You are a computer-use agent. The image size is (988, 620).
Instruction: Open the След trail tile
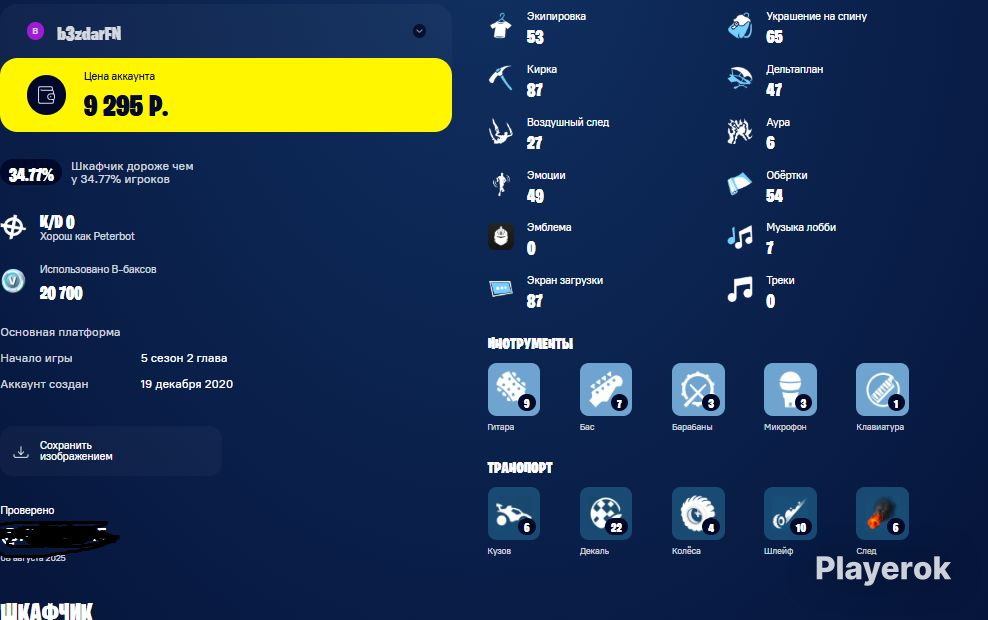pyautogui.click(x=882, y=514)
